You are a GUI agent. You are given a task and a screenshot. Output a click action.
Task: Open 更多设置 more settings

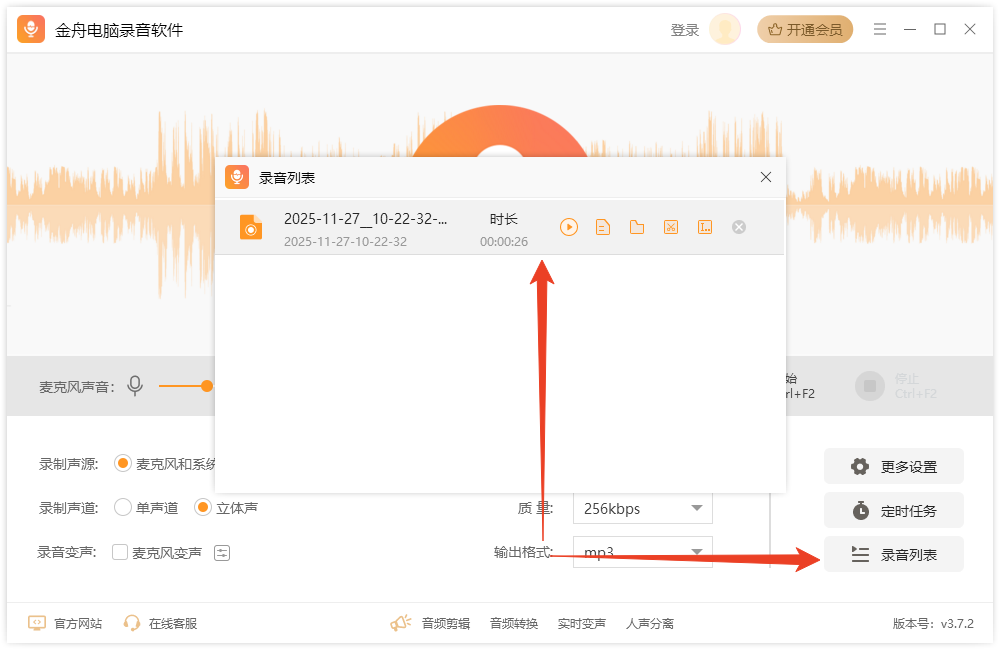coord(893,466)
